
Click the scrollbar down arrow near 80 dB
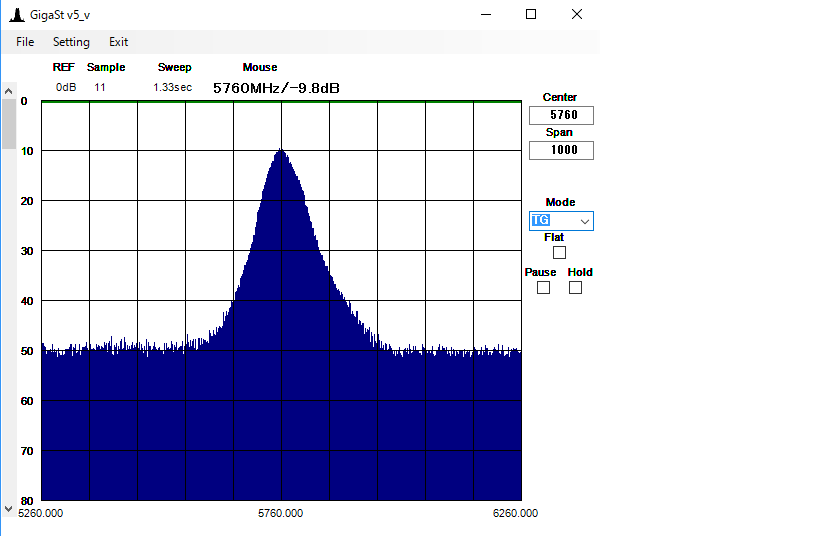8,507
